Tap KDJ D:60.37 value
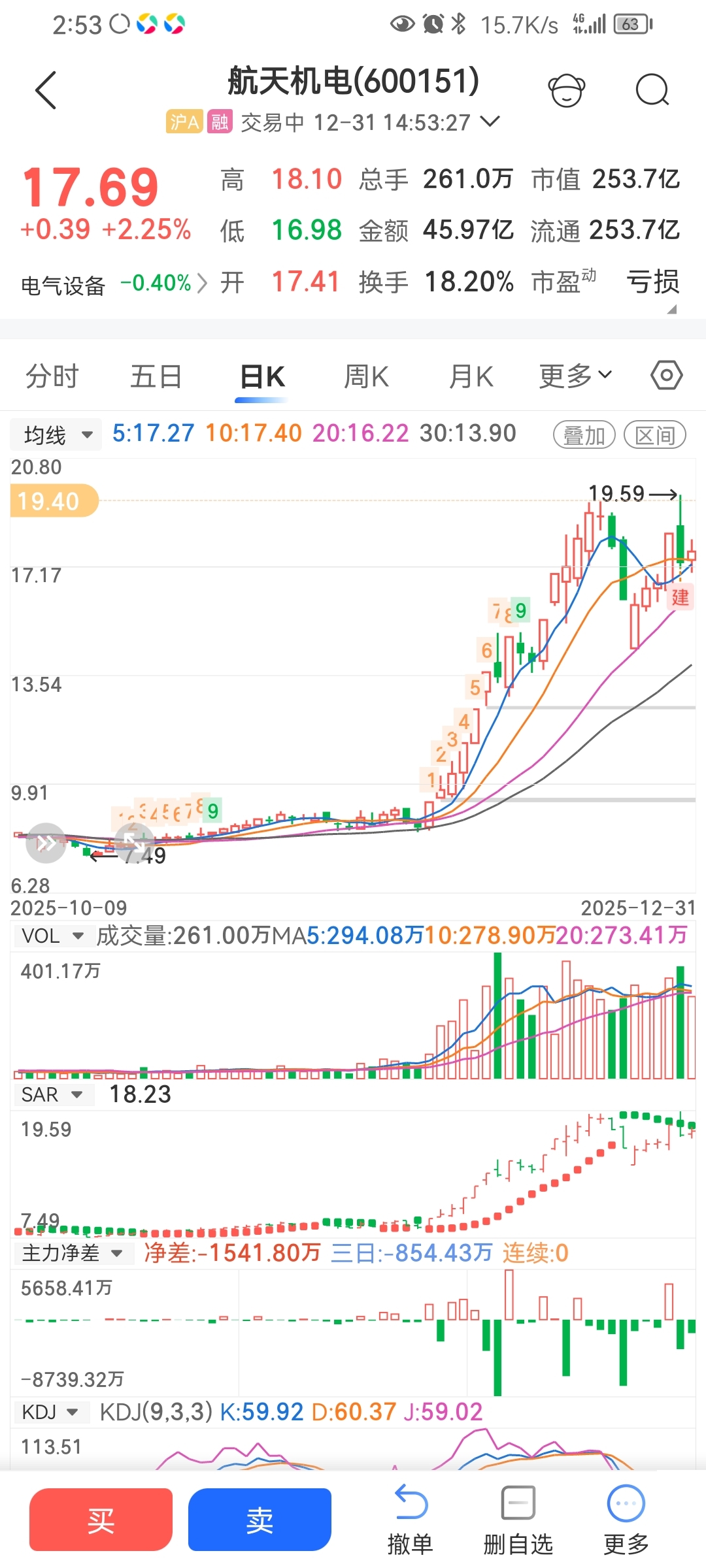The width and height of the screenshot is (706, 1568). [x=354, y=1412]
